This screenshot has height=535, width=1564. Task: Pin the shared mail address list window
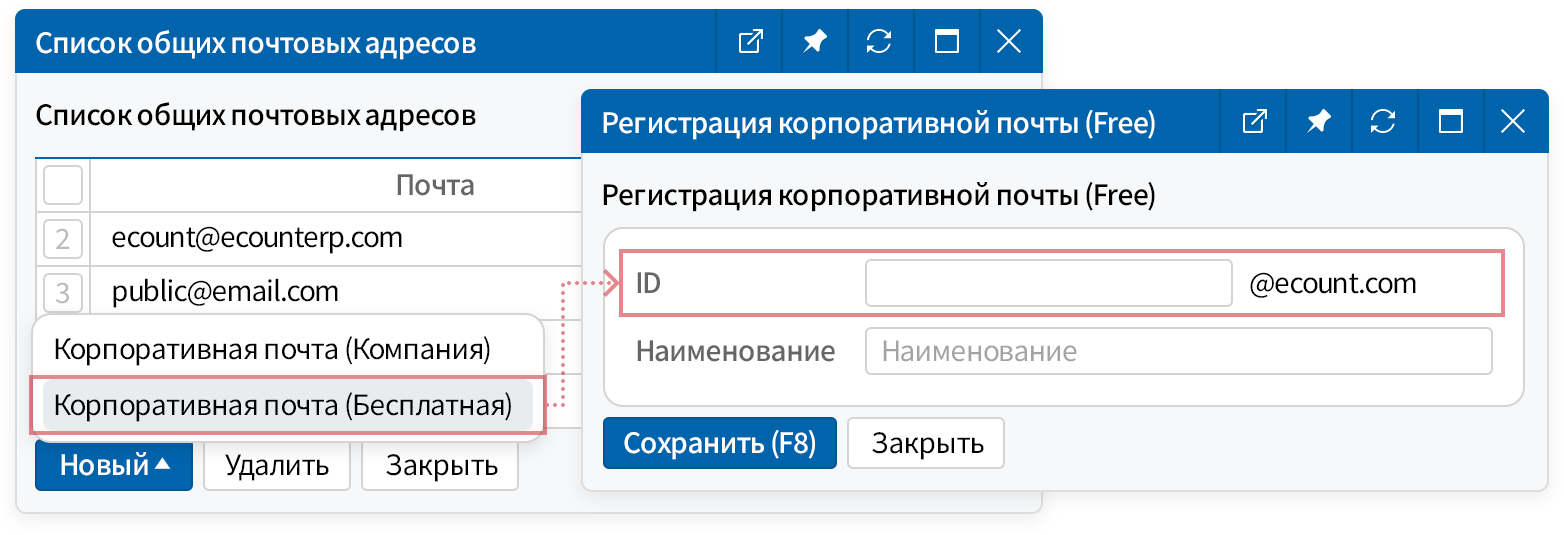(x=815, y=42)
